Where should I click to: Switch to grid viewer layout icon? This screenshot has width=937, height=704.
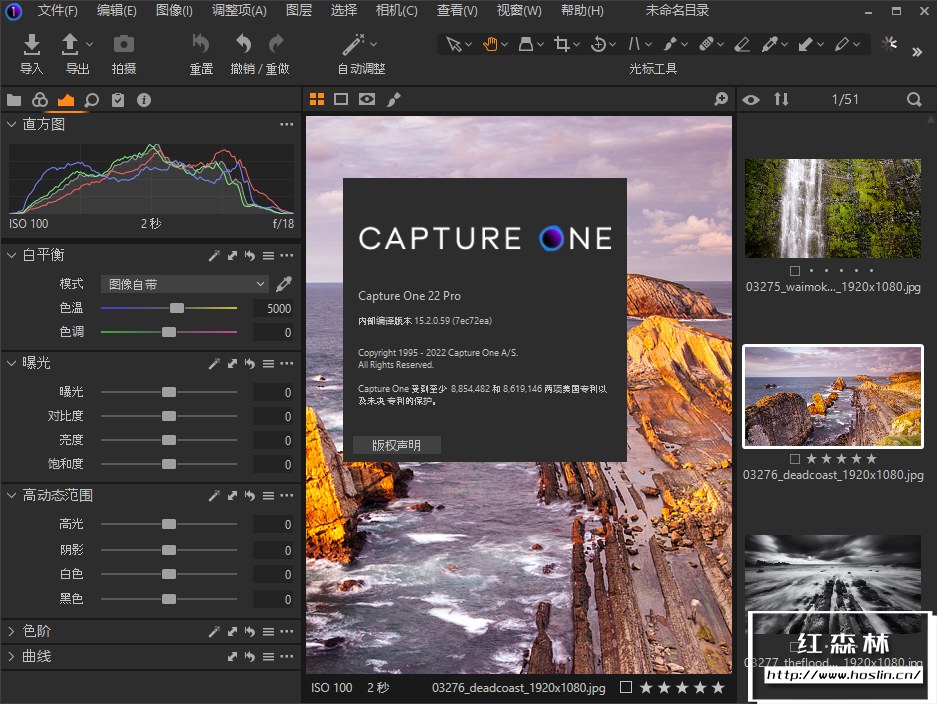tap(317, 99)
